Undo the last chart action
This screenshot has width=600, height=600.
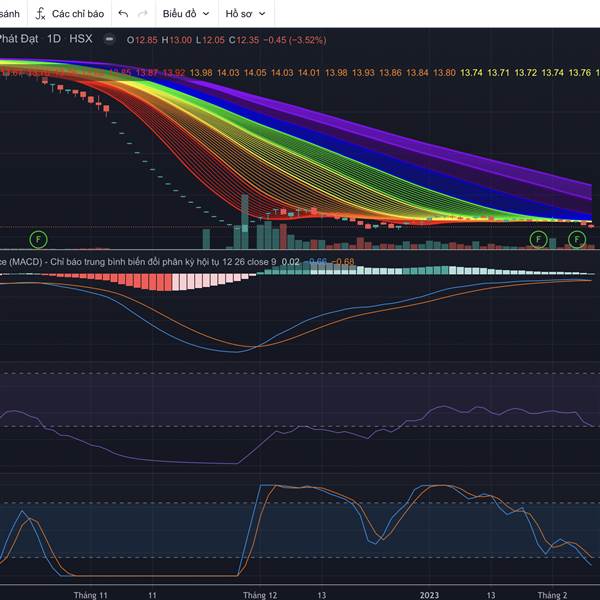[x=123, y=14]
